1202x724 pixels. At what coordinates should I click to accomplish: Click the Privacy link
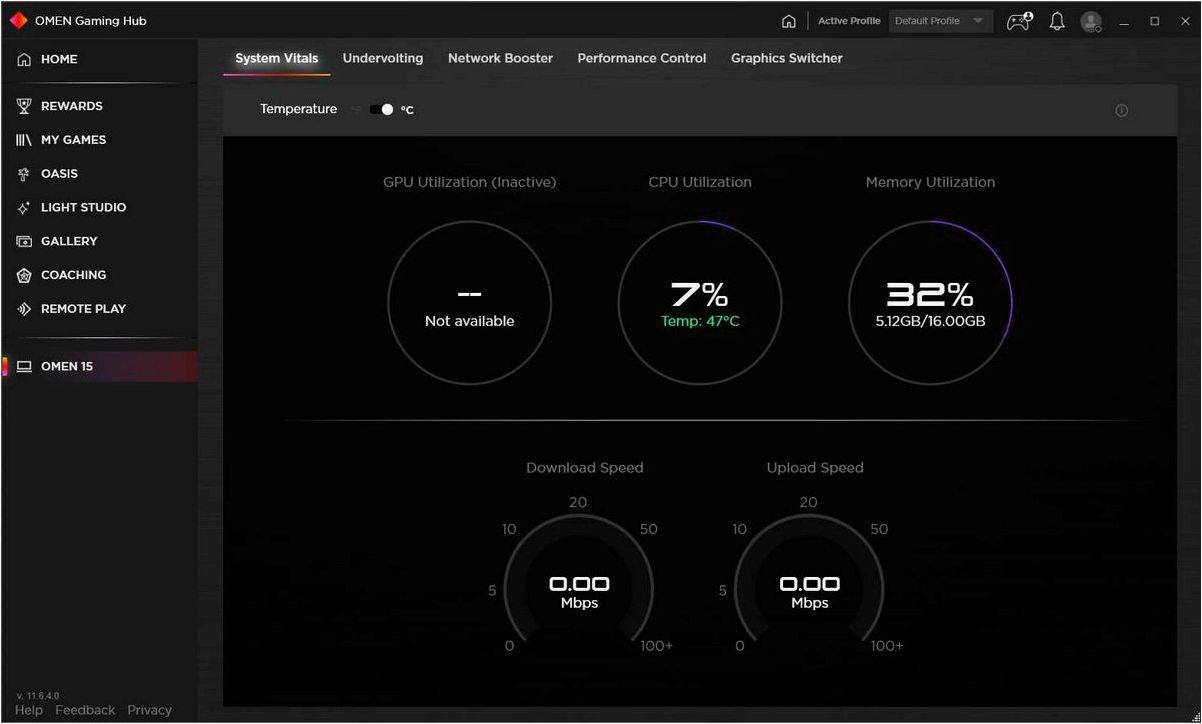[150, 710]
